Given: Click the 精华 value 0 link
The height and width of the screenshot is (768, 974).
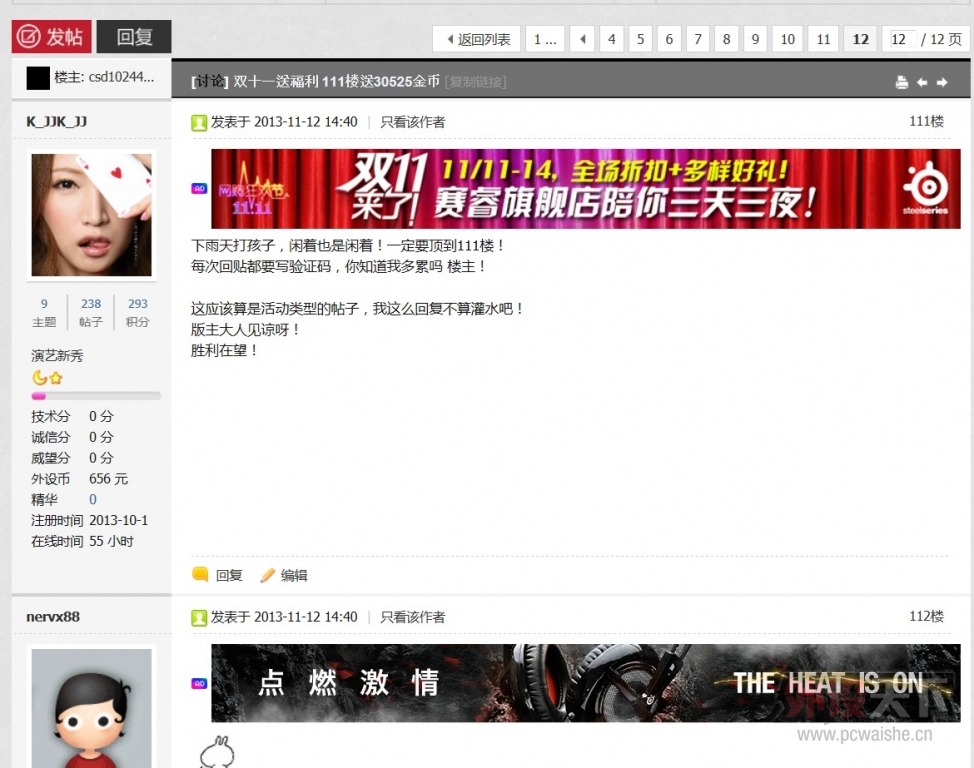Looking at the screenshot, I should (93, 500).
